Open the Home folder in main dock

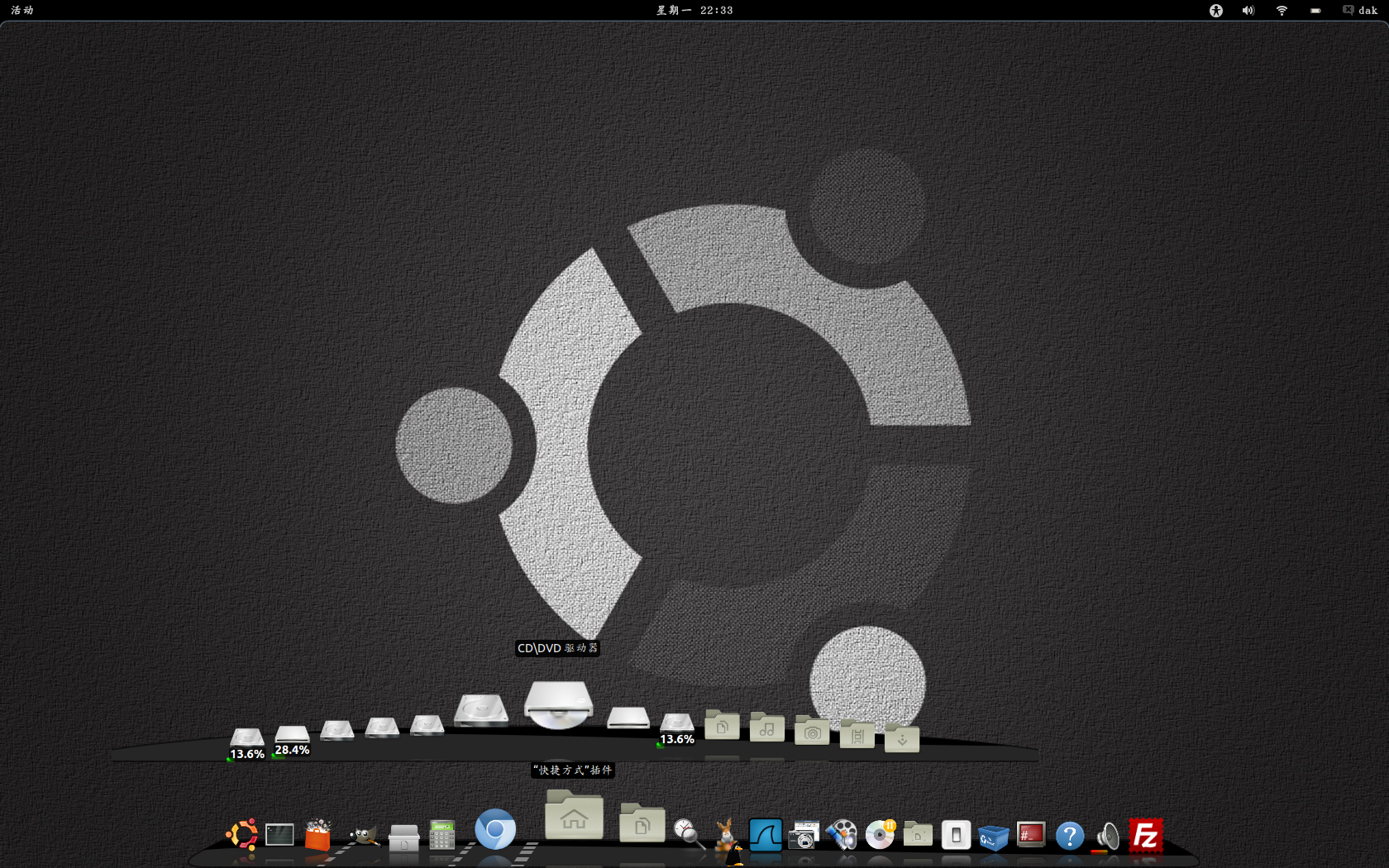click(x=574, y=815)
